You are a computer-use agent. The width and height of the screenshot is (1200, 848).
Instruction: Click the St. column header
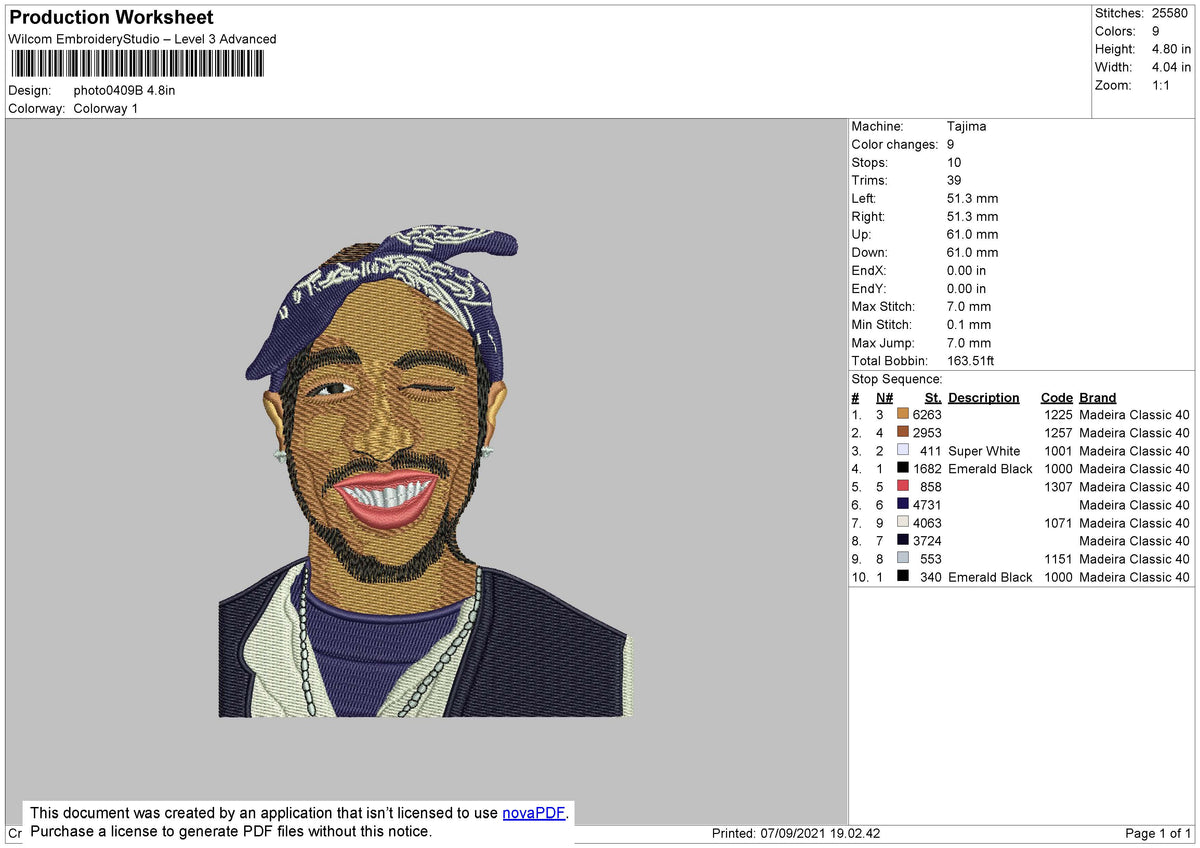[932, 397]
